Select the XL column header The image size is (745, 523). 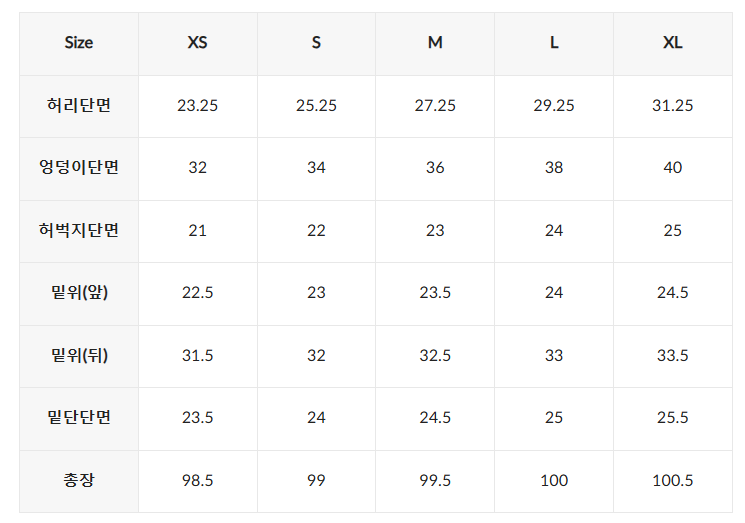(x=673, y=43)
